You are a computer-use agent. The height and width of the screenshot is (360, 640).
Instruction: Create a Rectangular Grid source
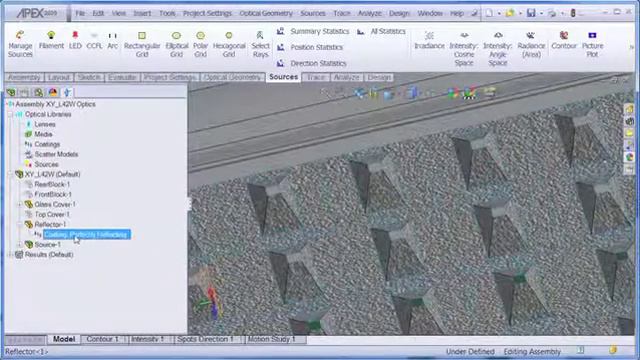[x=142, y=44]
